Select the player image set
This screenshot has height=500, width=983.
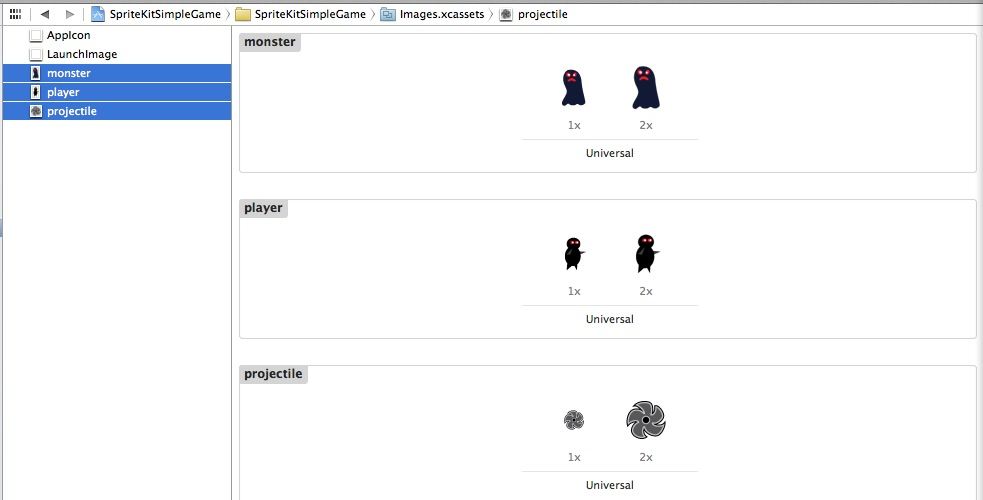(x=117, y=92)
